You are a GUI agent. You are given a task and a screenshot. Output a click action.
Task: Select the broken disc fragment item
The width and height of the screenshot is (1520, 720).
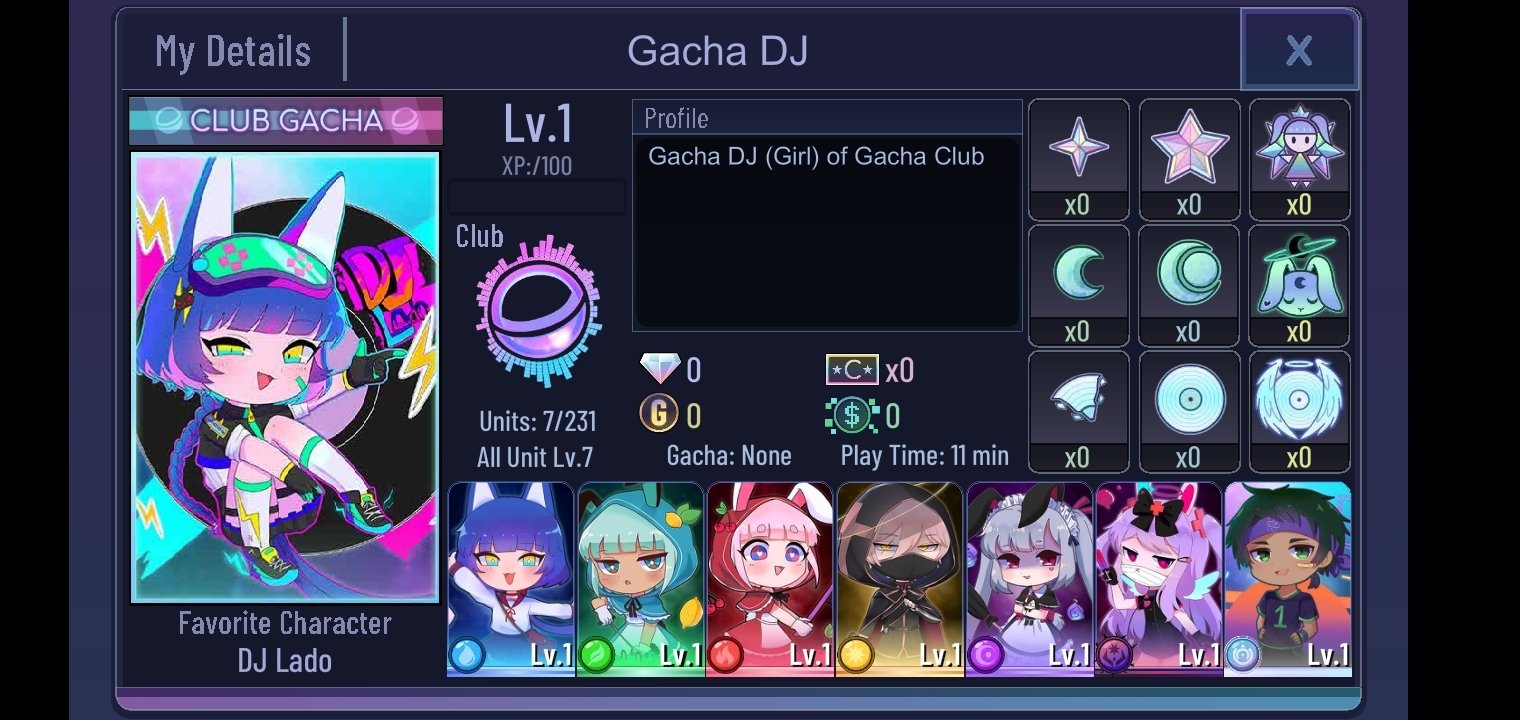[1079, 398]
